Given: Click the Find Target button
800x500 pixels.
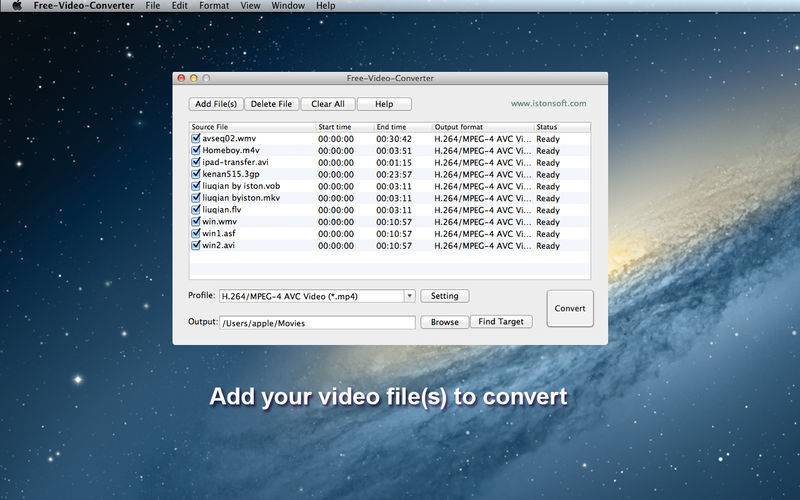Looking at the screenshot, I should [x=501, y=321].
